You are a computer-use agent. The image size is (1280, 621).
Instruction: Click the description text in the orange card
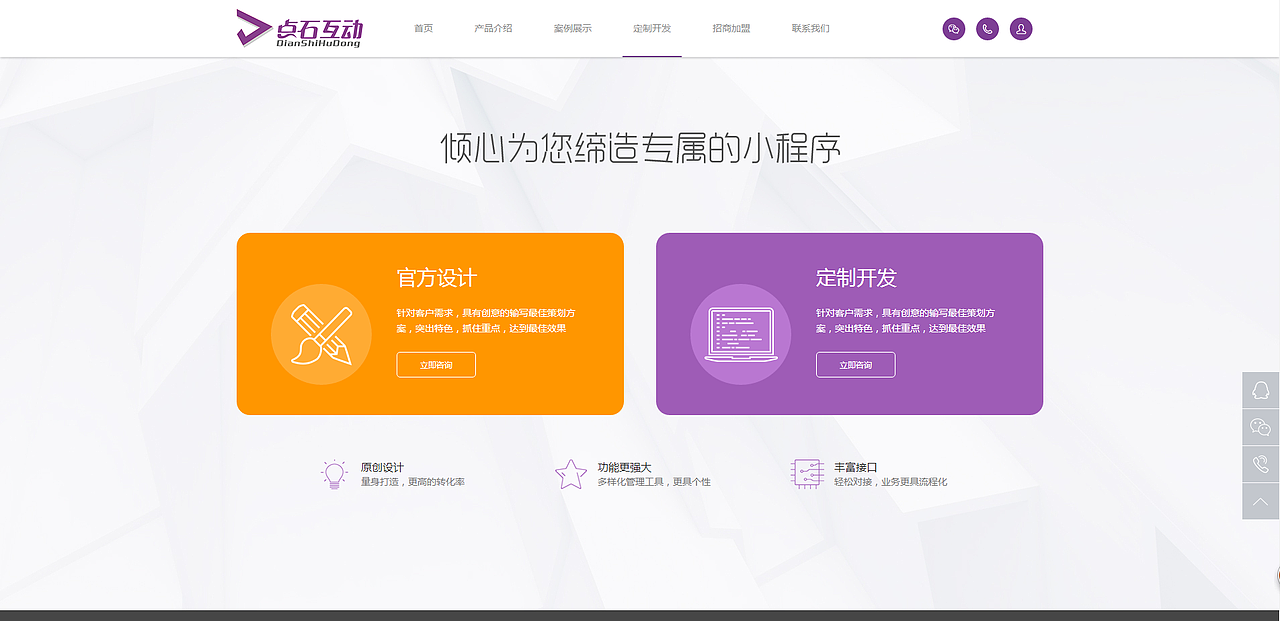coord(486,320)
